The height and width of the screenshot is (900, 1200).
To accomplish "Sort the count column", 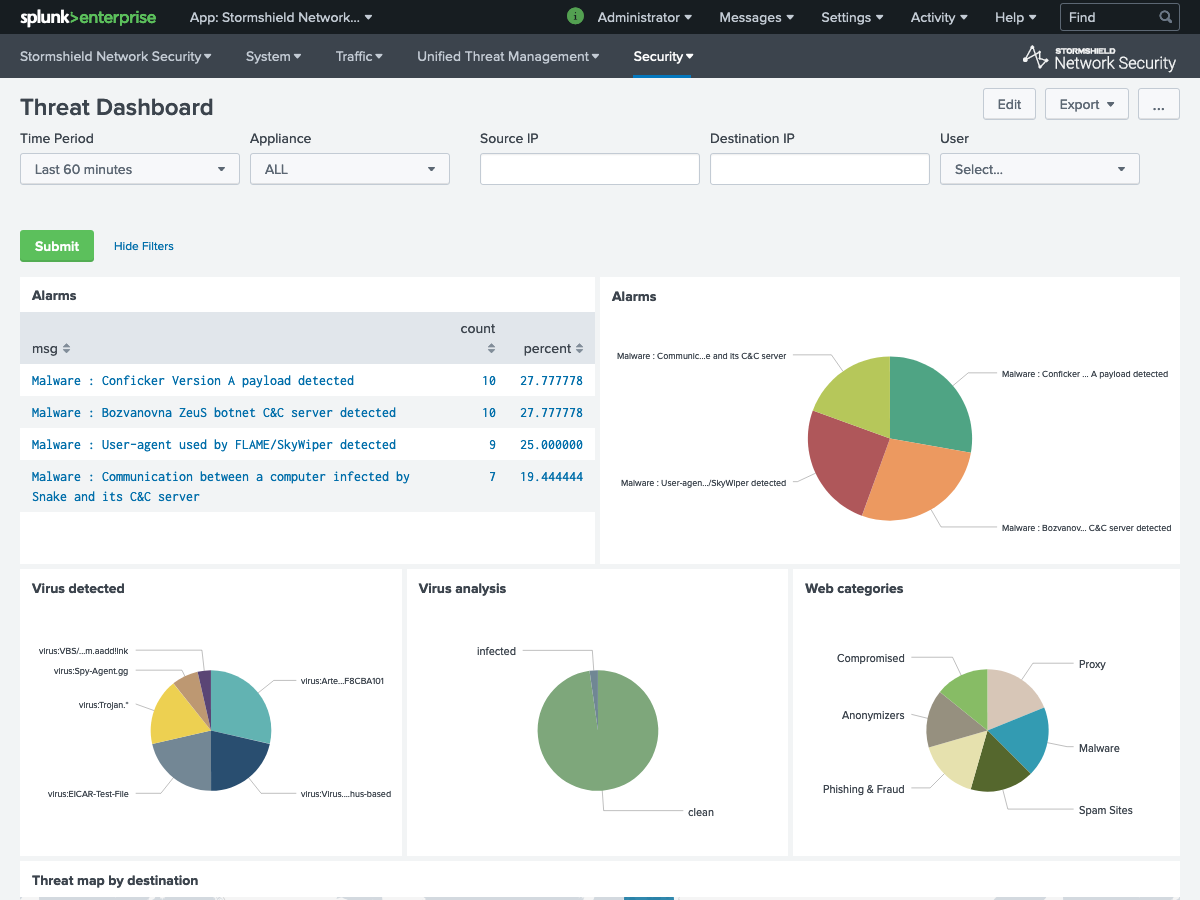I will tap(478, 338).
